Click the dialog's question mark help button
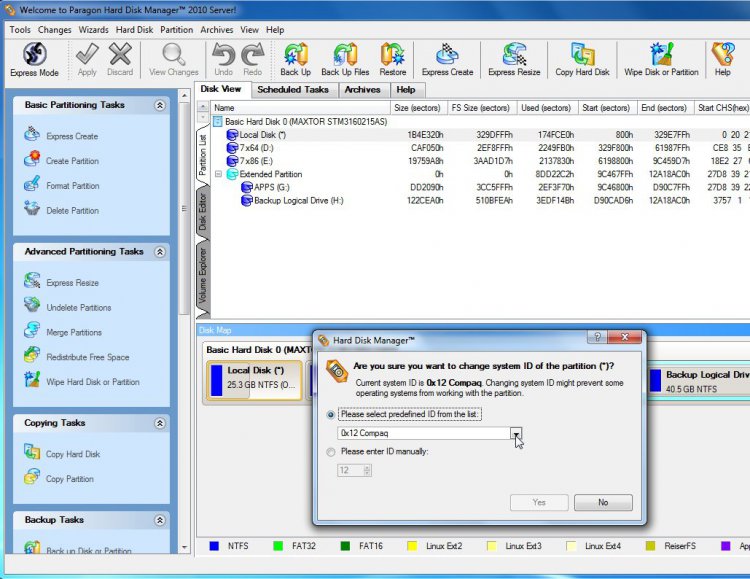The width and height of the screenshot is (750, 579). point(597,337)
